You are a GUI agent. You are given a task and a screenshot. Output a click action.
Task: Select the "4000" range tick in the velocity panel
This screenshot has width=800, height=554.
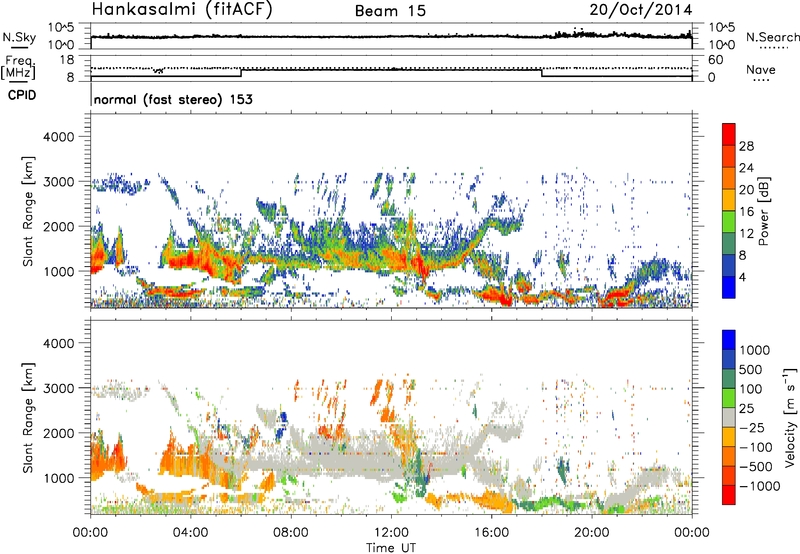tap(58, 343)
